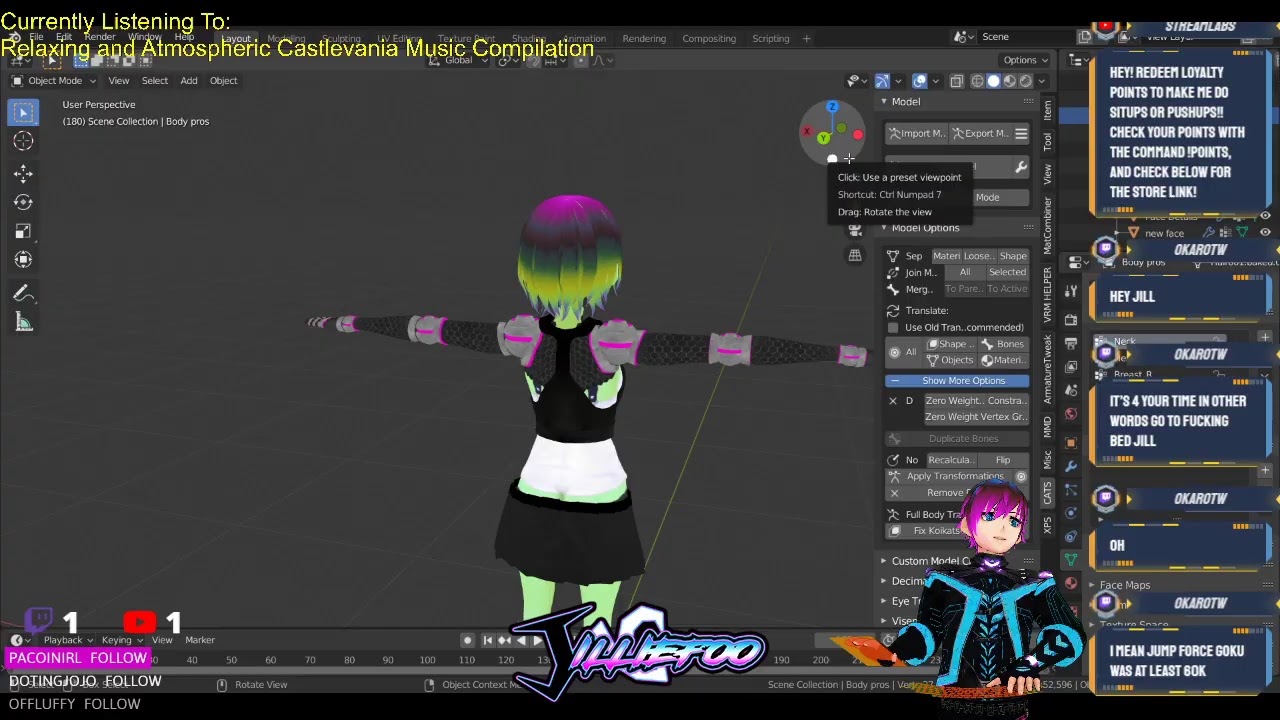Screen dimensions: 1280x720
Task: Open Modifier properties wrench tab
Action: coord(1071,467)
